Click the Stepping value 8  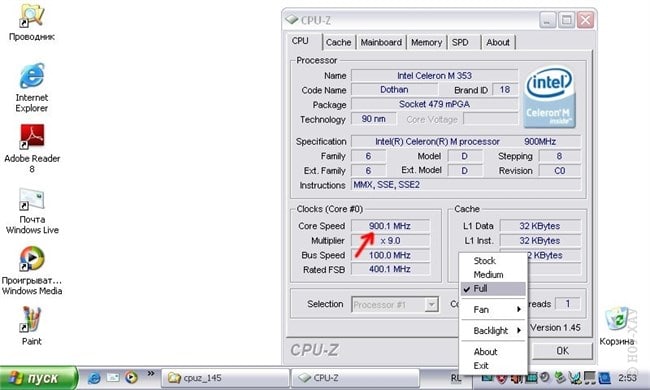[x=560, y=156]
